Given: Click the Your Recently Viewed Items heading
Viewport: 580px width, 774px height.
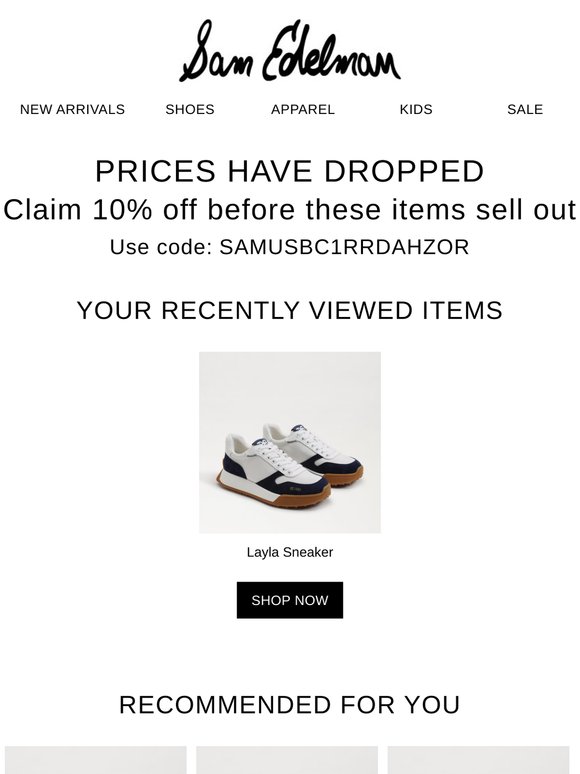Looking at the screenshot, I should (290, 310).
